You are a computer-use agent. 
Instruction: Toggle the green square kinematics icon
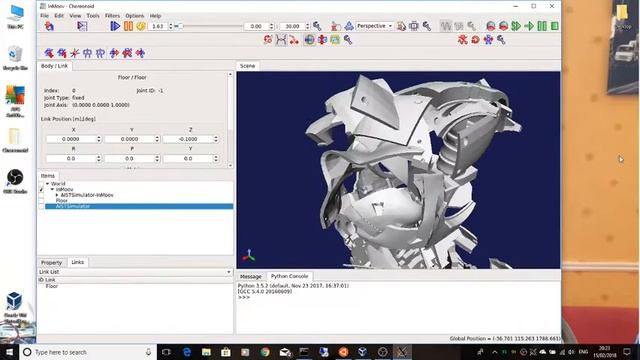pyautogui.click(x=335, y=40)
